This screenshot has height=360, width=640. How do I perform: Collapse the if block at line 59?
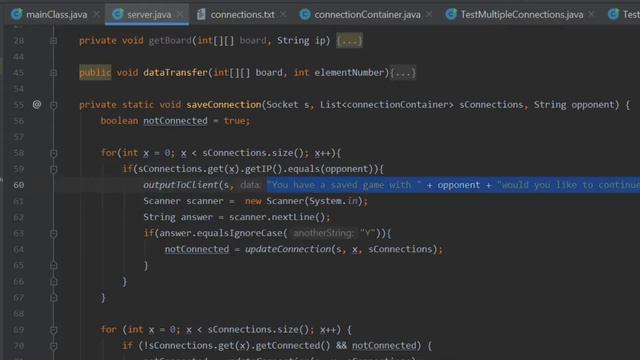(53, 169)
